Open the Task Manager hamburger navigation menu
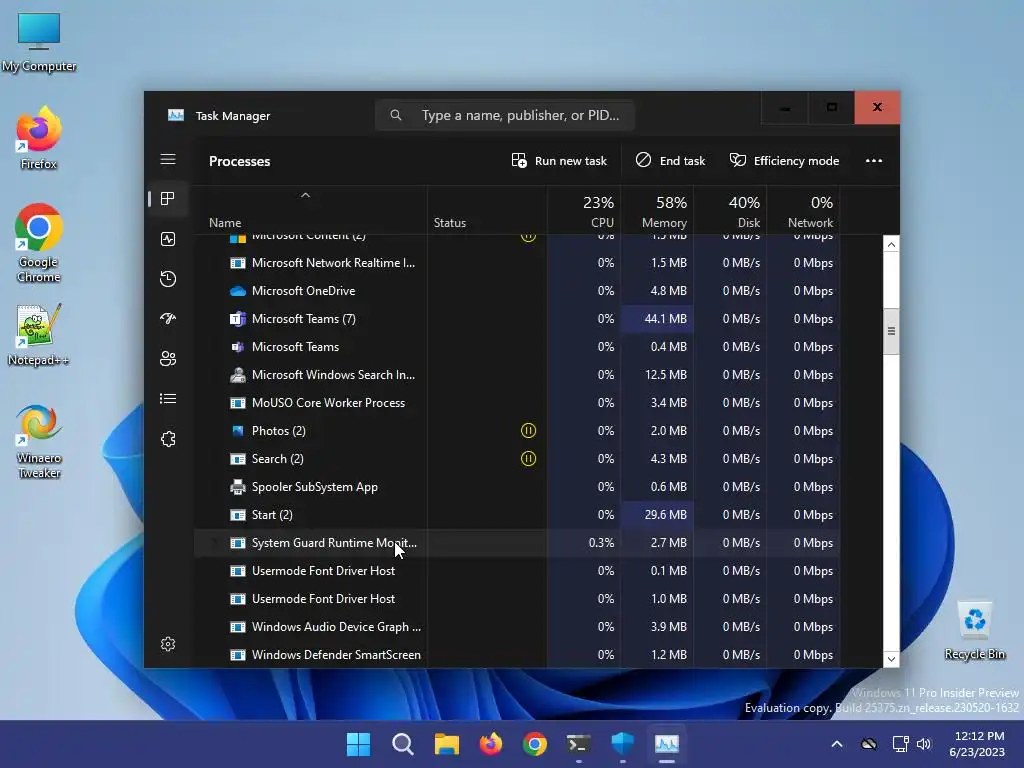1024x768 pixels. click(168, 159)
